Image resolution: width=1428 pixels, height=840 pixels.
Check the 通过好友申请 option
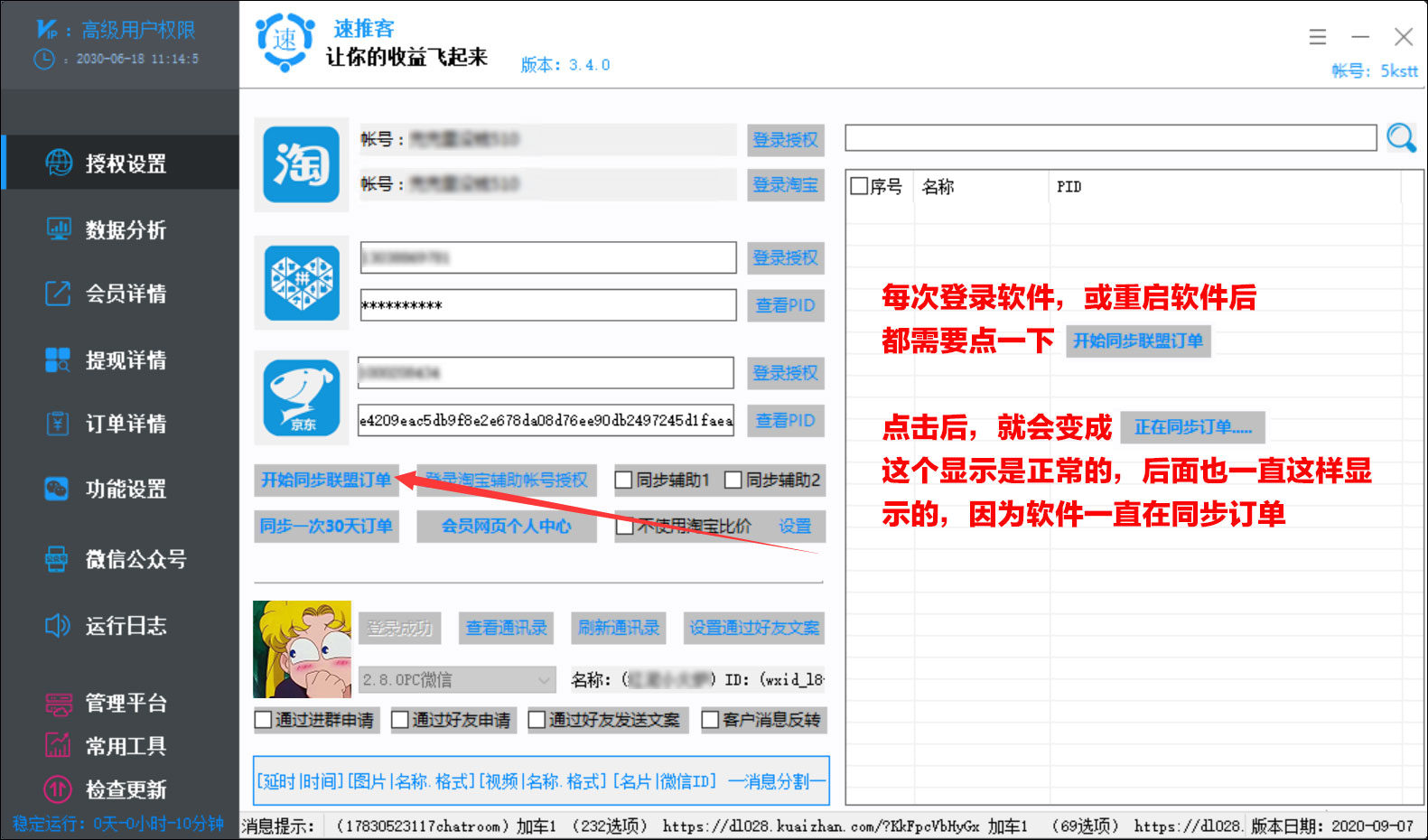pyautogui.click(x=400, y=720)
